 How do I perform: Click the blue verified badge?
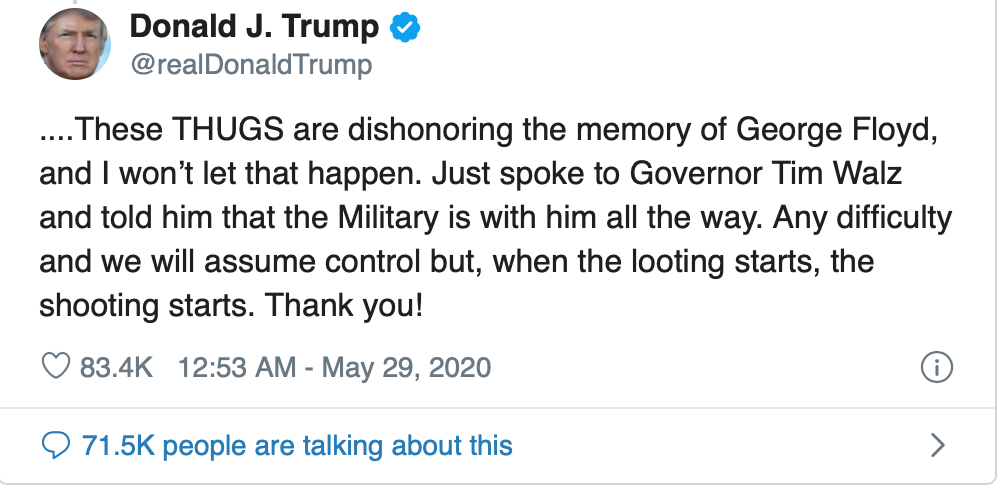tap(404, 29)
